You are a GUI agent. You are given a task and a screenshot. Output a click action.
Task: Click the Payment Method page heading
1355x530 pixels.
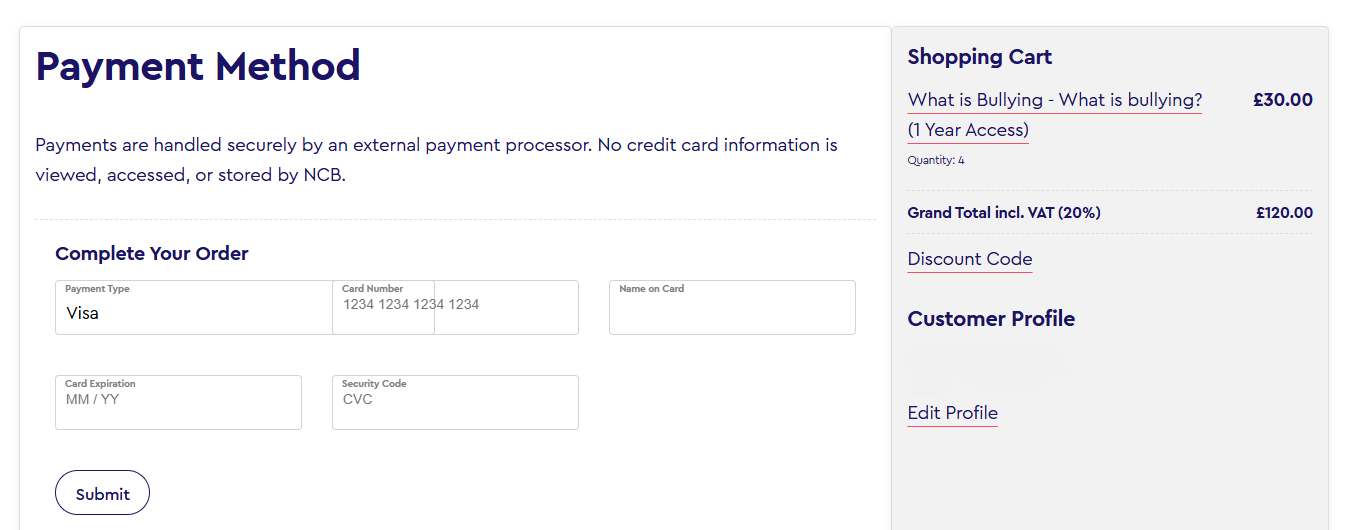(x=198, y=66)
